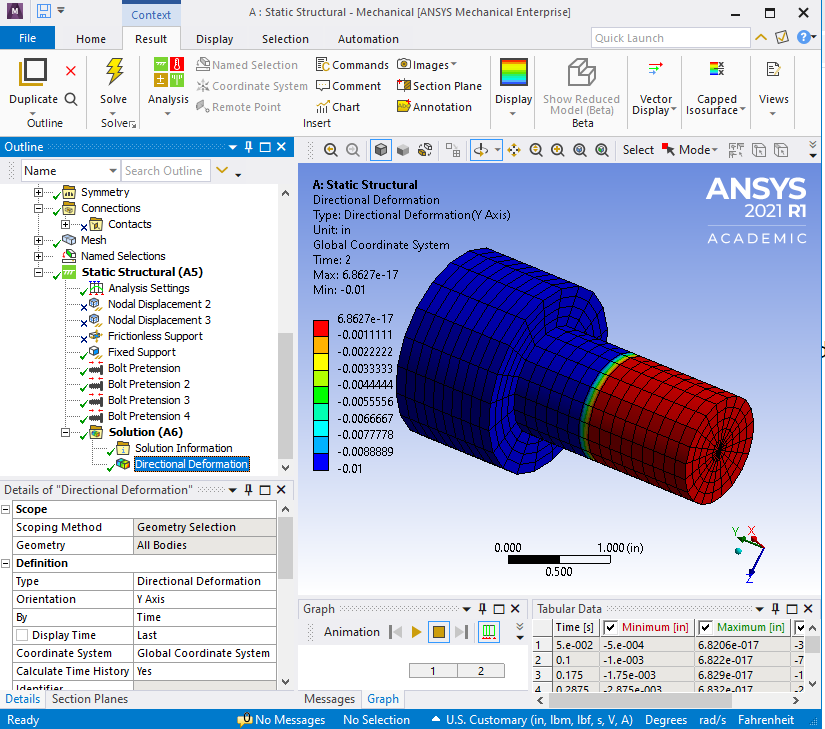
Task: Expand the Symmetry tree node
Action: [x=39, y=192]
